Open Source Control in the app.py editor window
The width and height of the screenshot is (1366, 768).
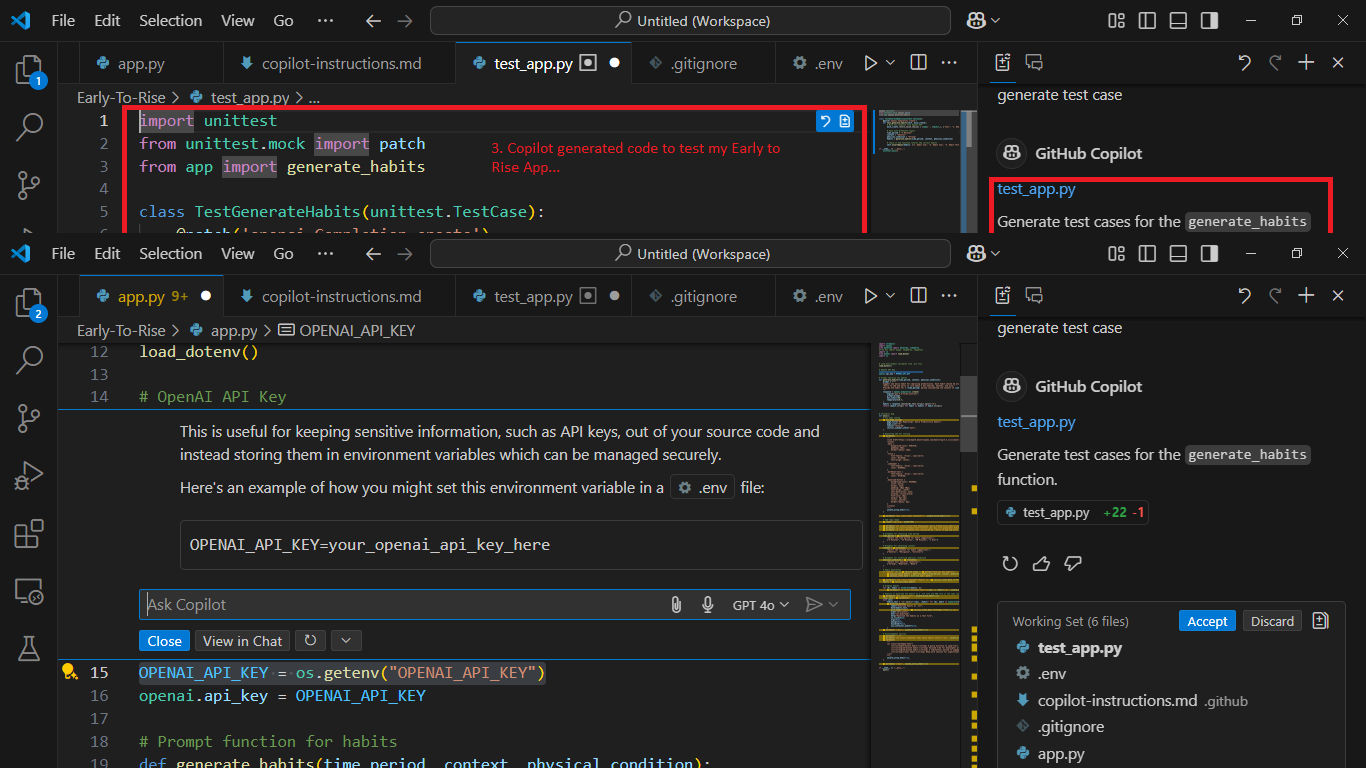(x=28, y=417)
